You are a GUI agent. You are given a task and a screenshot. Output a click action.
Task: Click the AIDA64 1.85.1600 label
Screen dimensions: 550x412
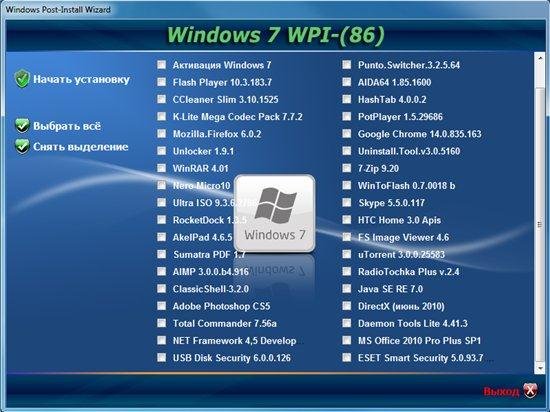click(x=395, y=82)
